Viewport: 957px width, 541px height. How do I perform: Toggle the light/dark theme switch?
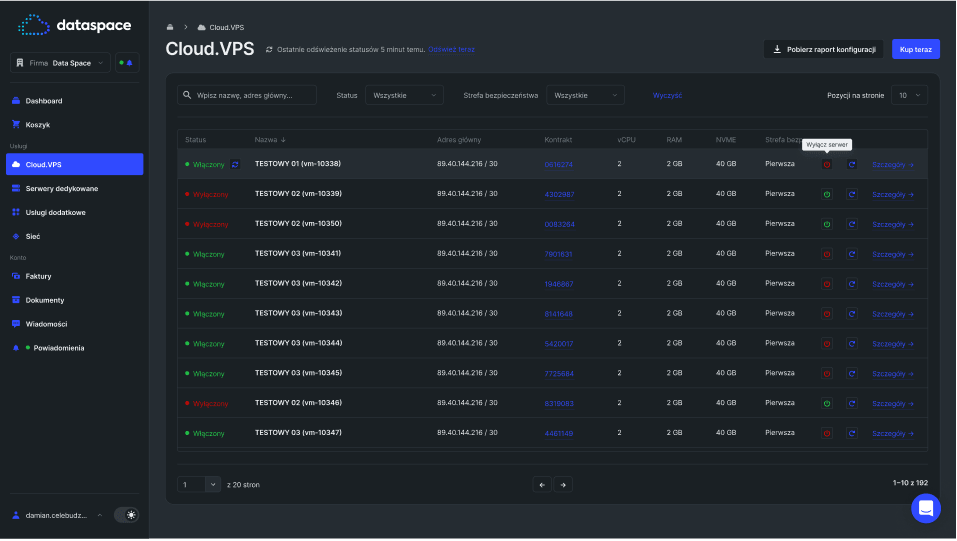coord(127,515)
